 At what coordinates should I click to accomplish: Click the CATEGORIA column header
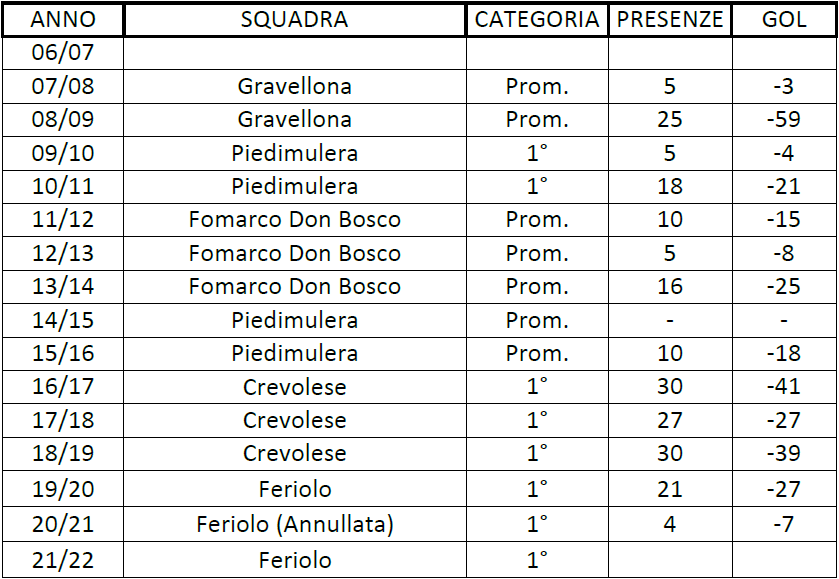(x=537, y=20)
